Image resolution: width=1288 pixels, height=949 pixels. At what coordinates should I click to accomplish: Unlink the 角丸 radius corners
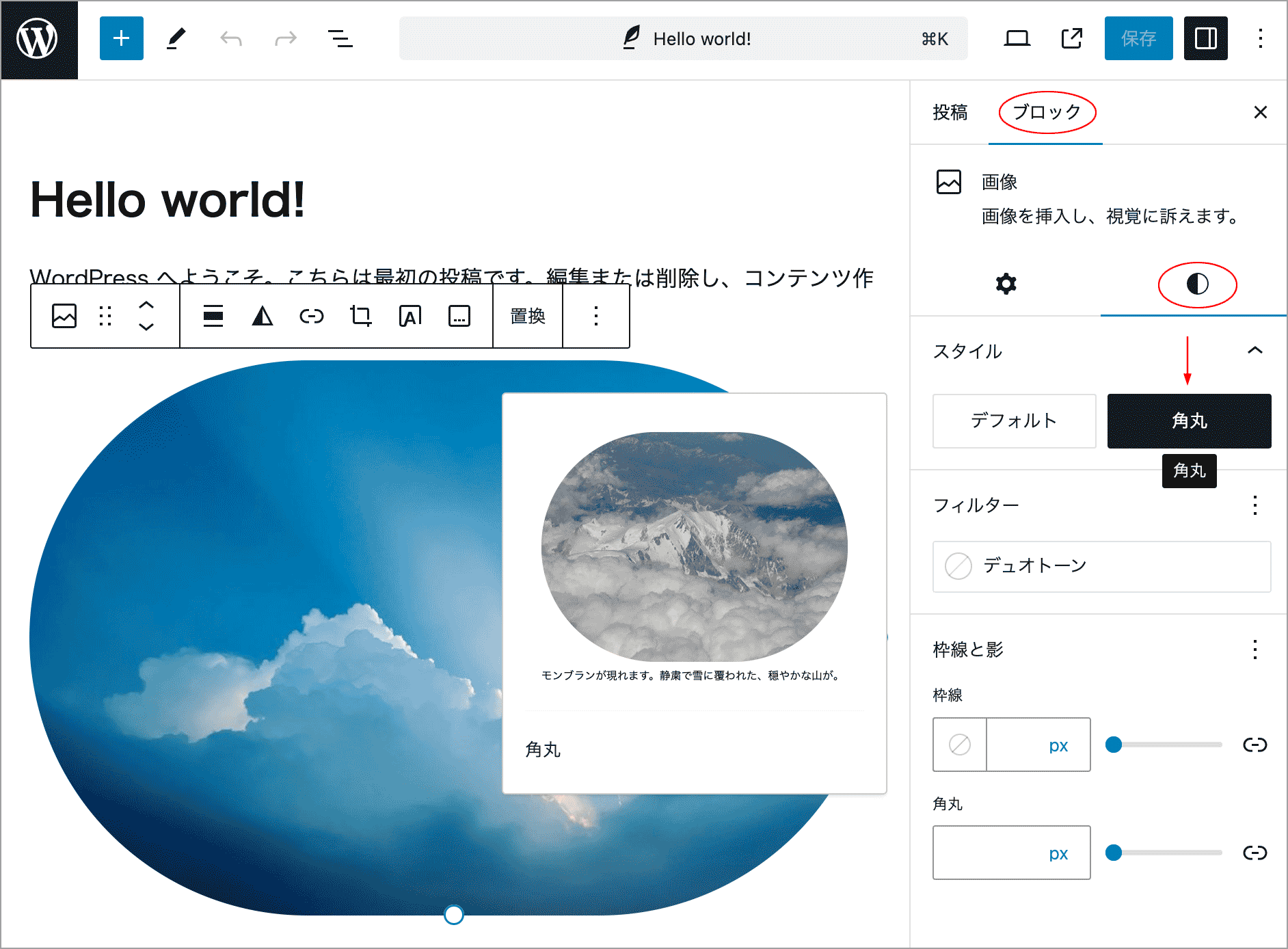point(1255,853)
